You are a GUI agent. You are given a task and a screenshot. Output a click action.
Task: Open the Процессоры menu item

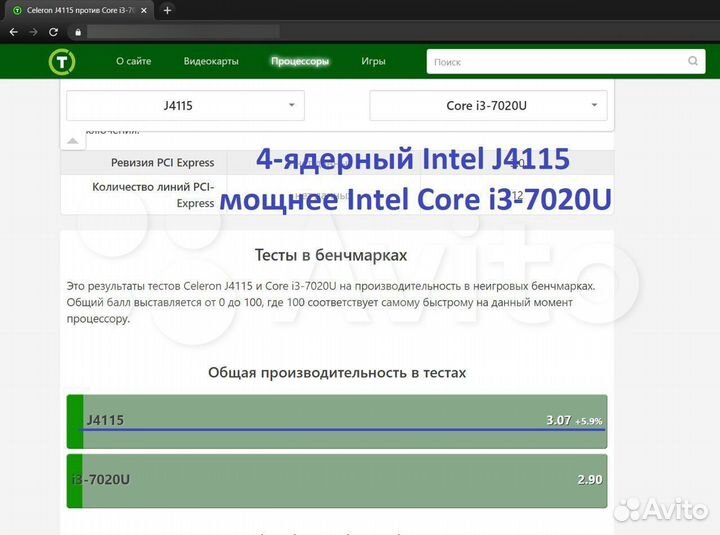pos(300,61)
